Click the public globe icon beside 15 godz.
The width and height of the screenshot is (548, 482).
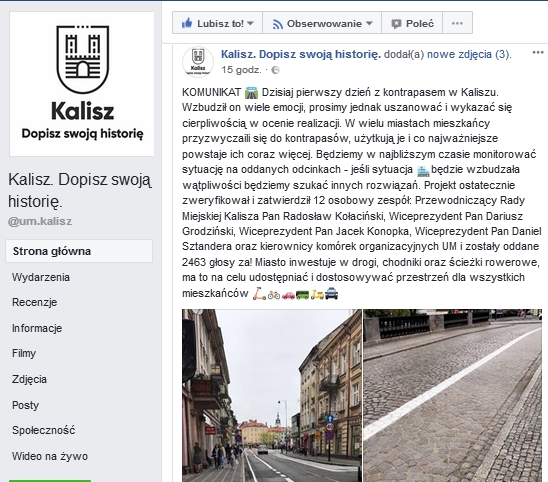(275, 70)
